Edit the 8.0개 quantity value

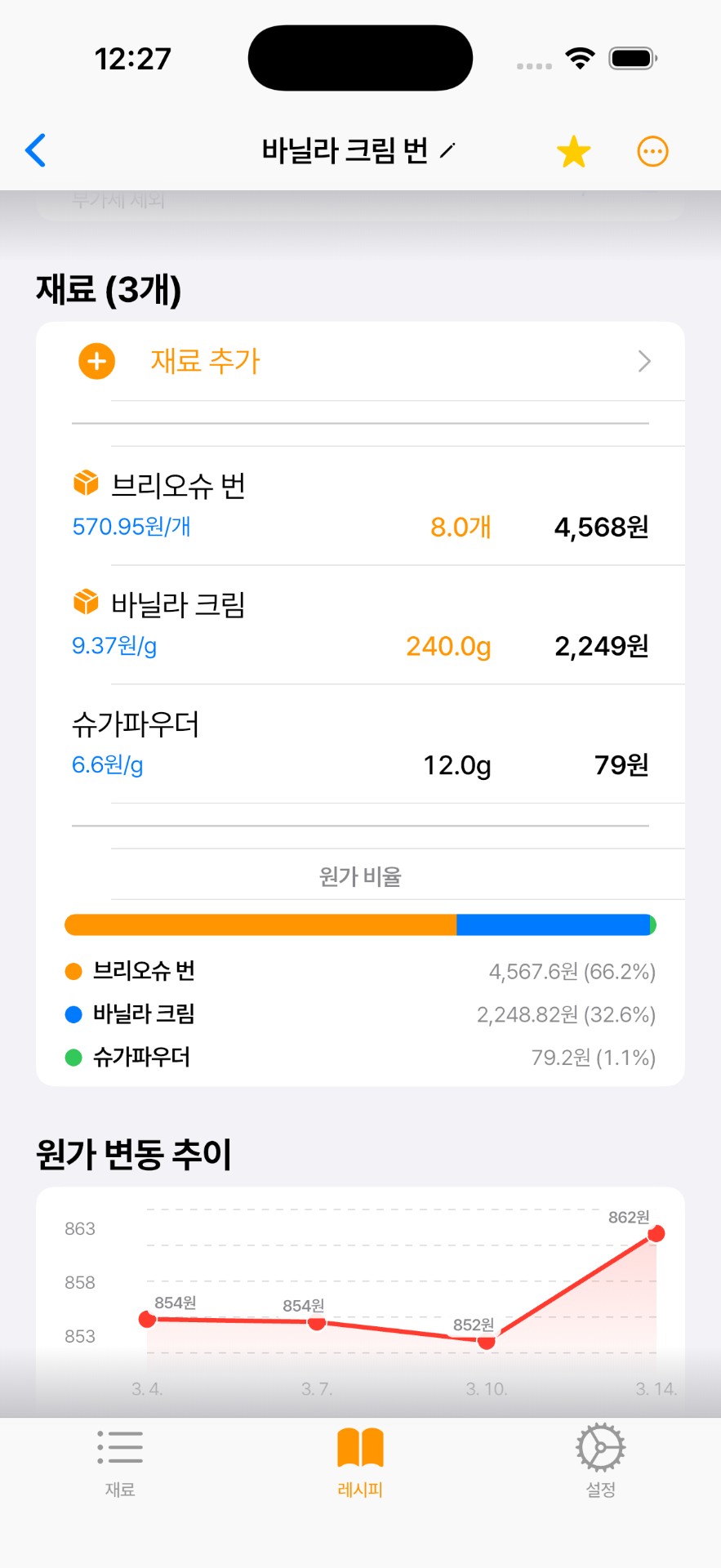click(461, 528)
